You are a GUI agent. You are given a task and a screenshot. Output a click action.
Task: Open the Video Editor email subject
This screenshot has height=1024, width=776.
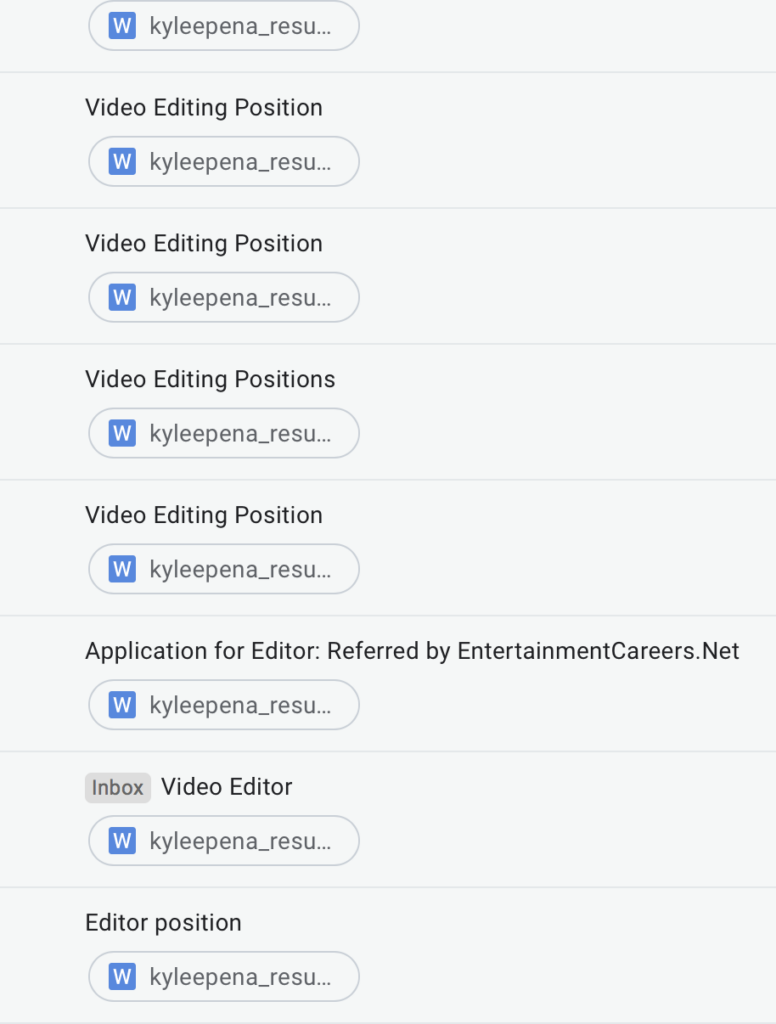pyautogui.click(x=227, y=787)
